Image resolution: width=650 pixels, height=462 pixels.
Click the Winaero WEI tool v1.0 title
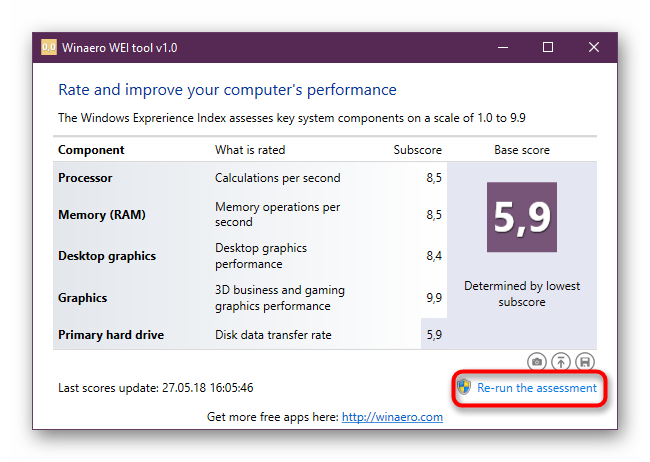[119, 48]
